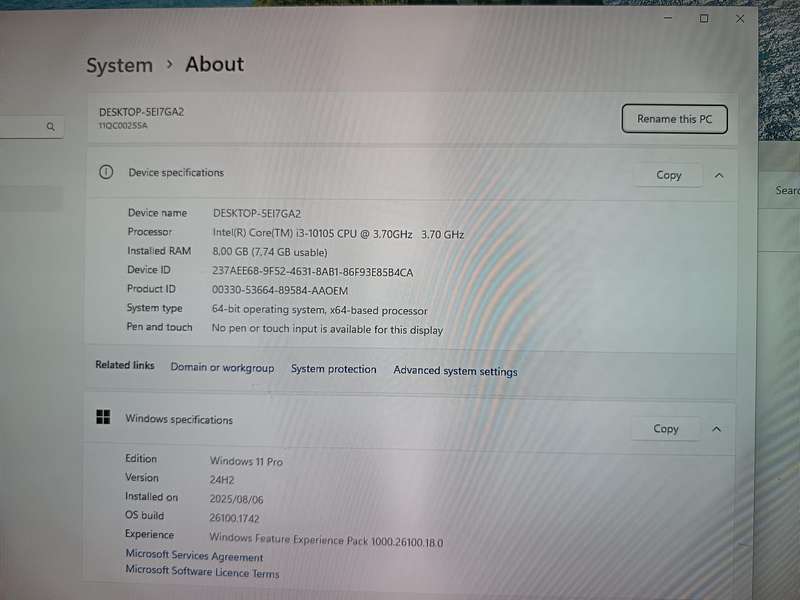
Task: Click OS build value 26100.1742
Action: [234, 518]
